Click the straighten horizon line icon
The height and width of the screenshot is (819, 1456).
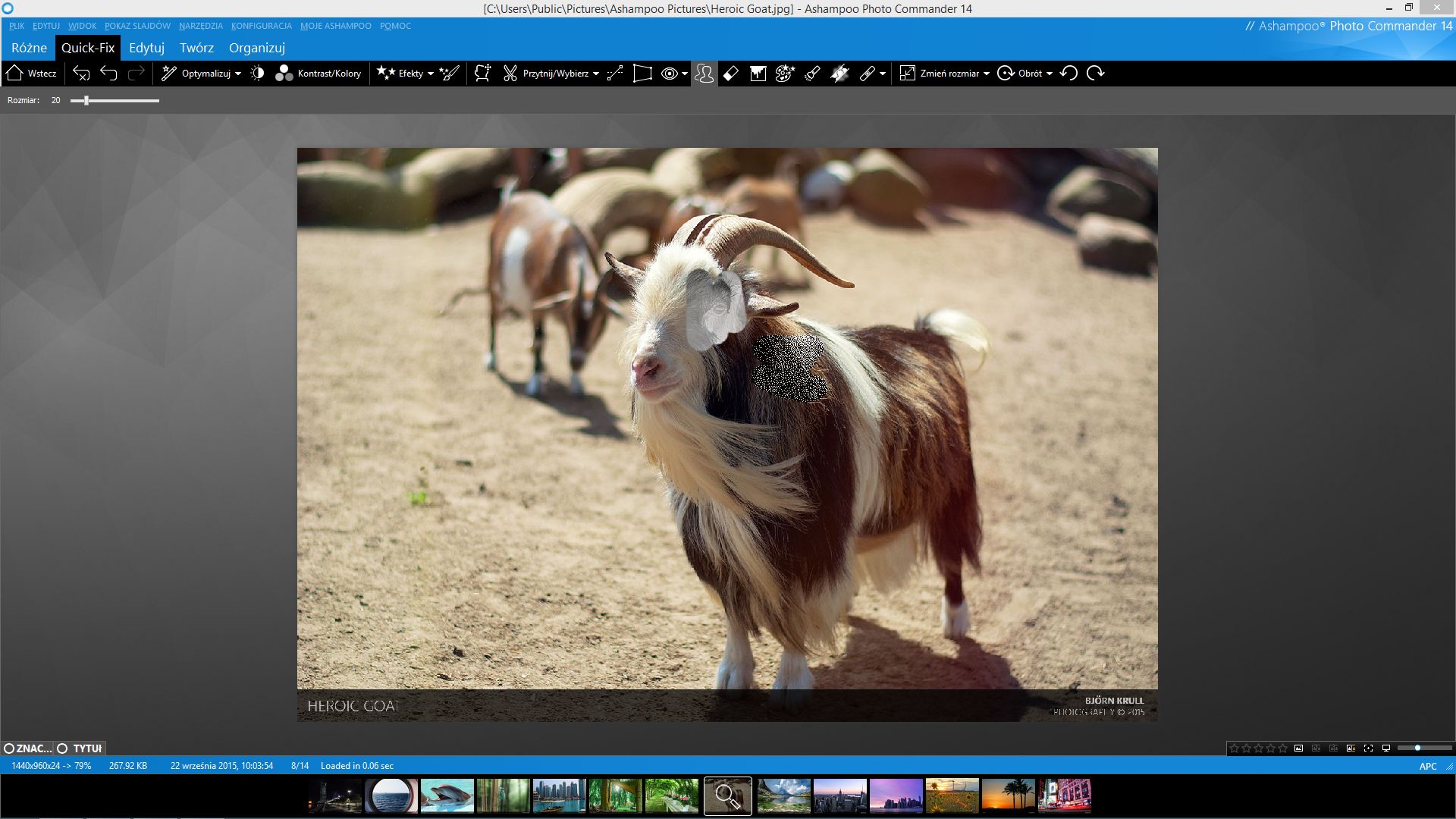615,74
